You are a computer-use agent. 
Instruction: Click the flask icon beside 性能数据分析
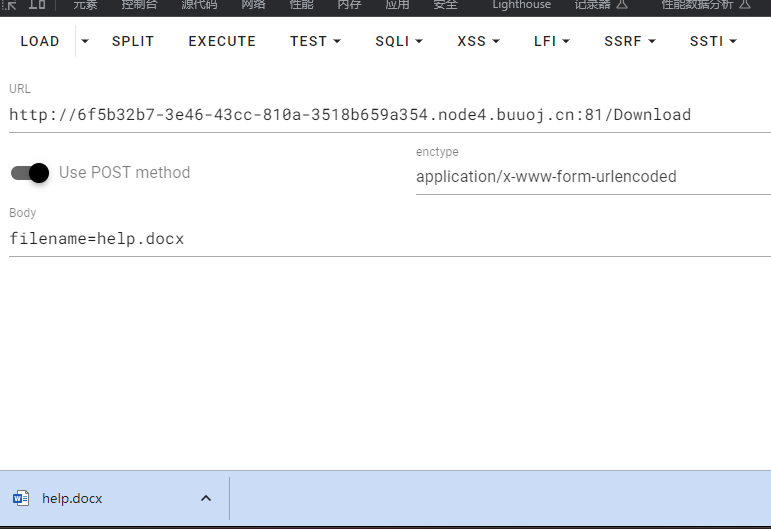tap(745, 4)
